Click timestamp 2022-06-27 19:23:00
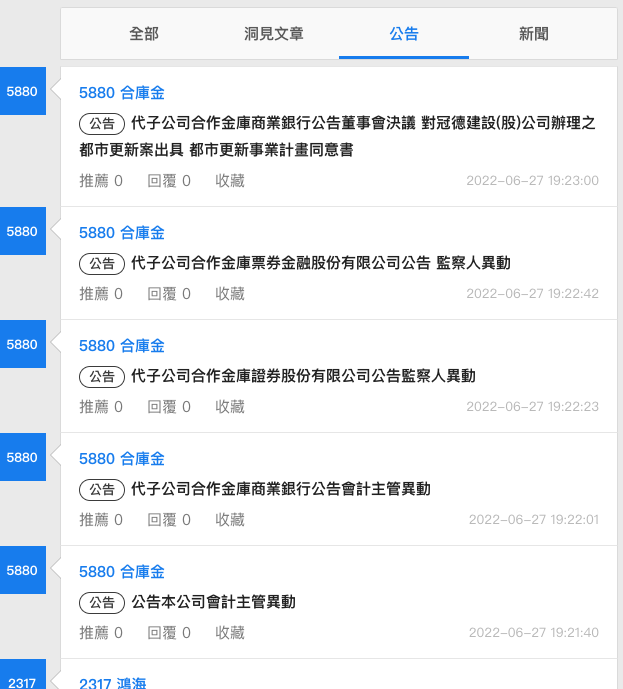The width and height of the screenshot is (623, 689). tap(532, 181)
